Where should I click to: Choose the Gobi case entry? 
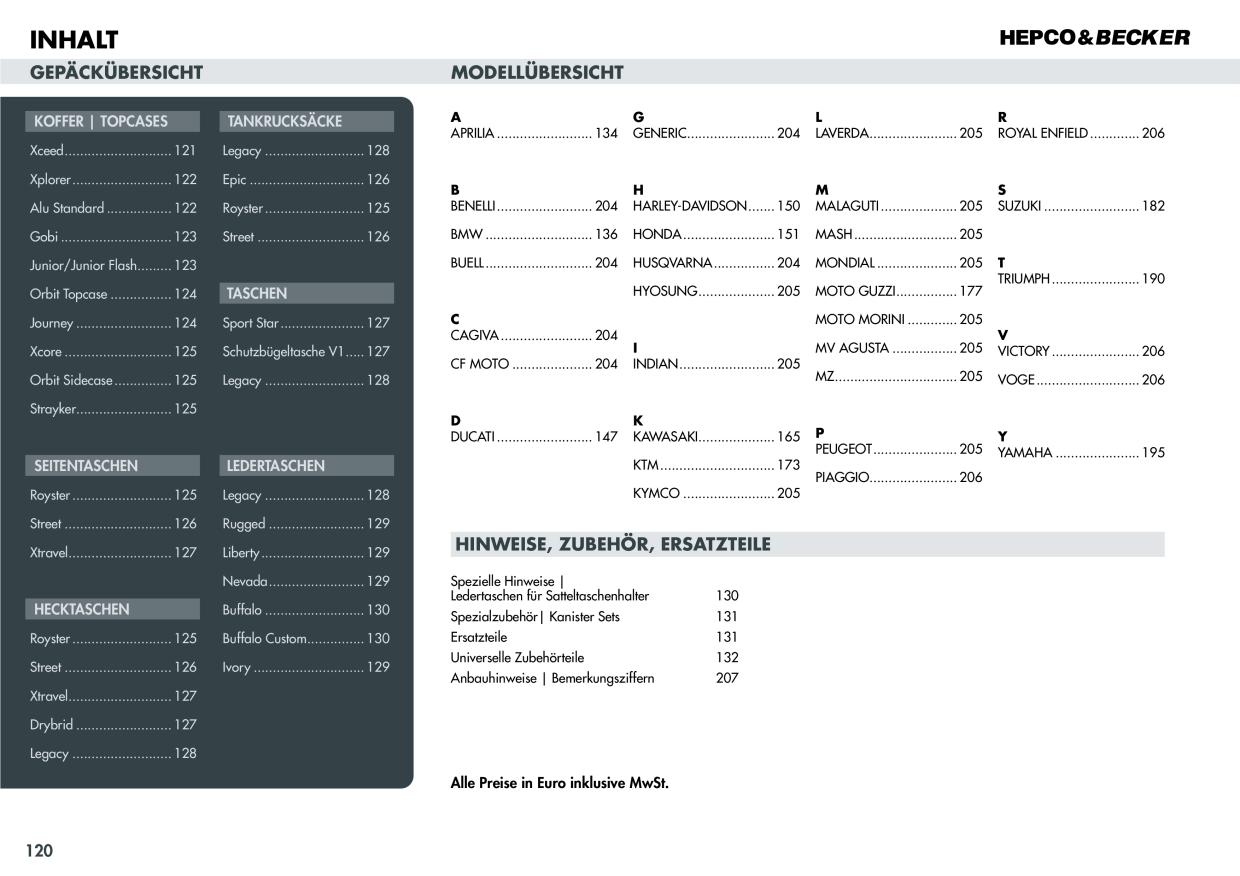pyautogui.click(x=113, y=237)
